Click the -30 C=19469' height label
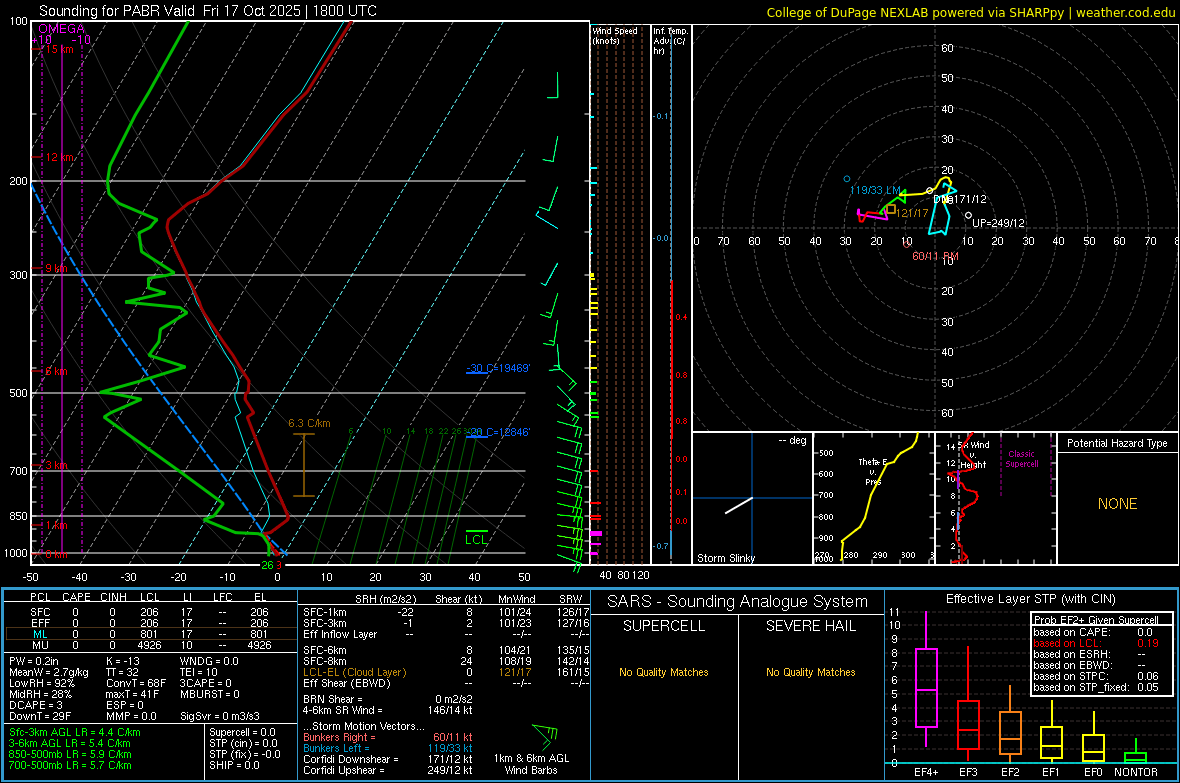Screen dimensions: 1180x783 point(498,368)
